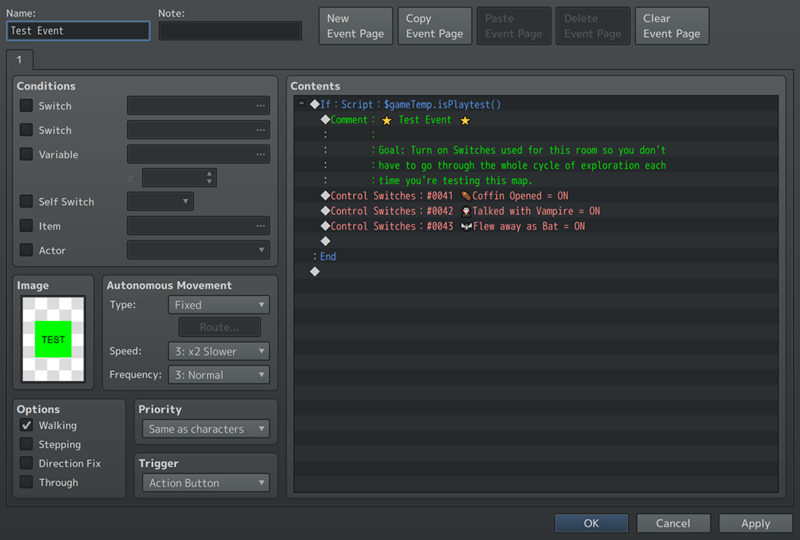Enable the Through option checkbox
This screenshot has width=800, height=540.
pyautogui.click(x=26, y=482)
